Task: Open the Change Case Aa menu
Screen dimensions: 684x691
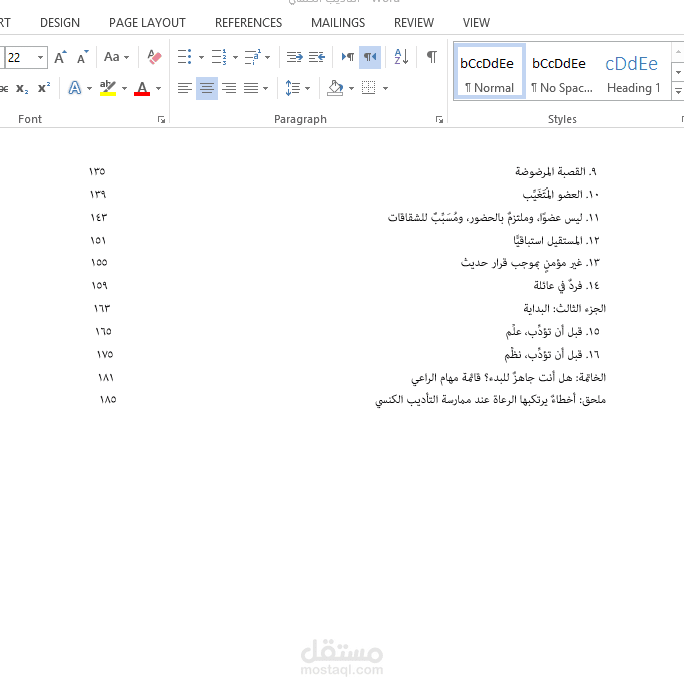Action: [x=116, y=57]
